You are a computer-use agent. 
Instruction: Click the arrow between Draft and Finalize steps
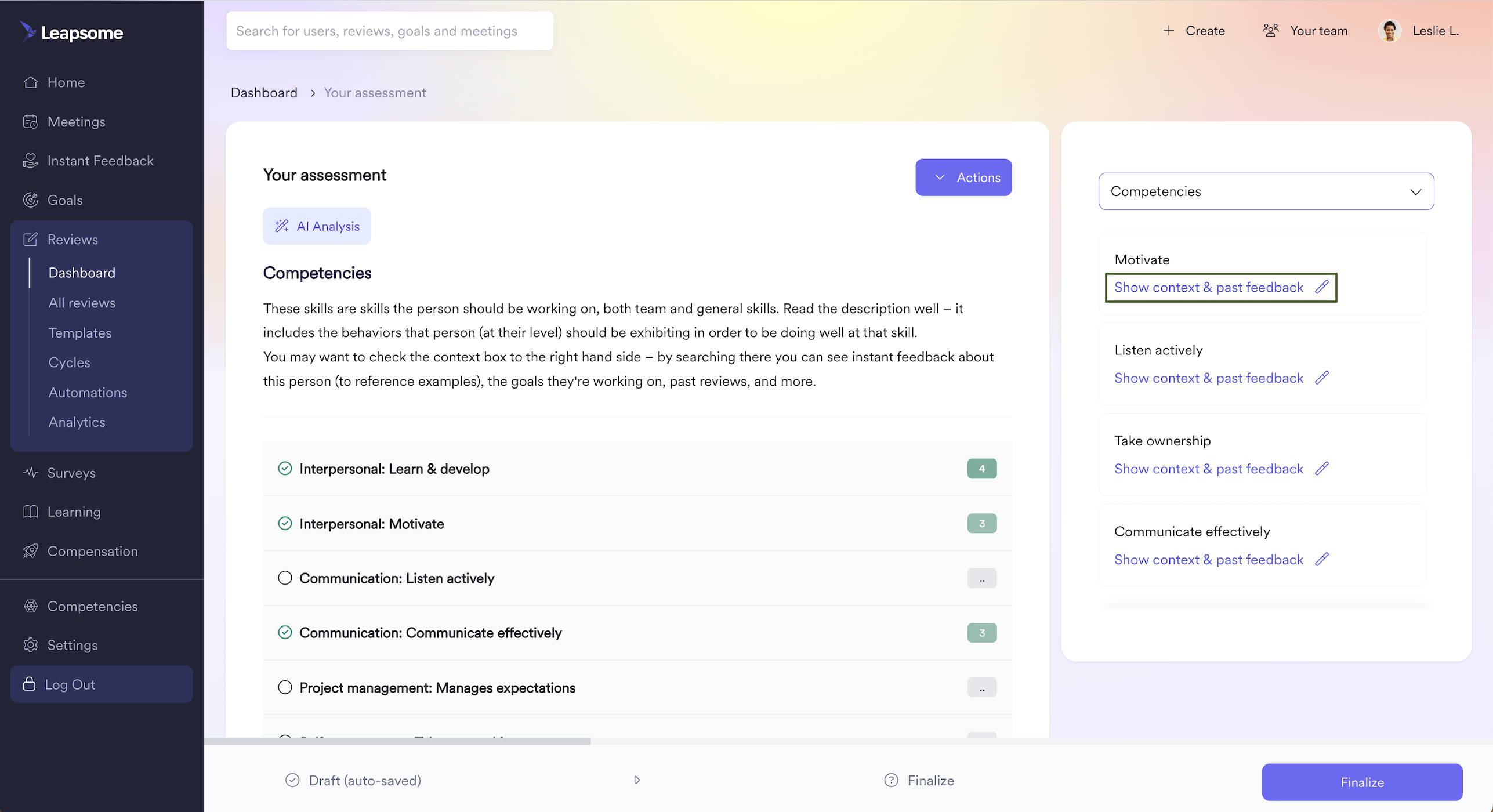pos(636,780)
